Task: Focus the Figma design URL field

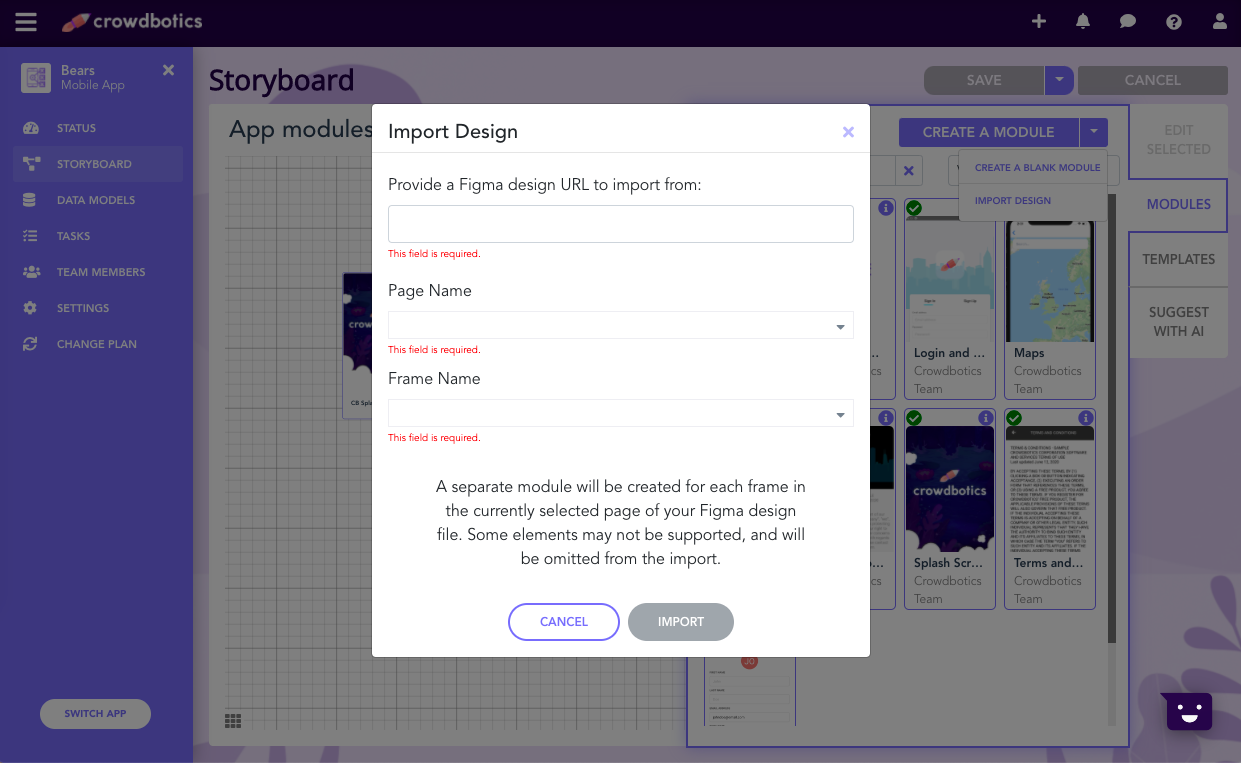Action: tap(621, 224)
